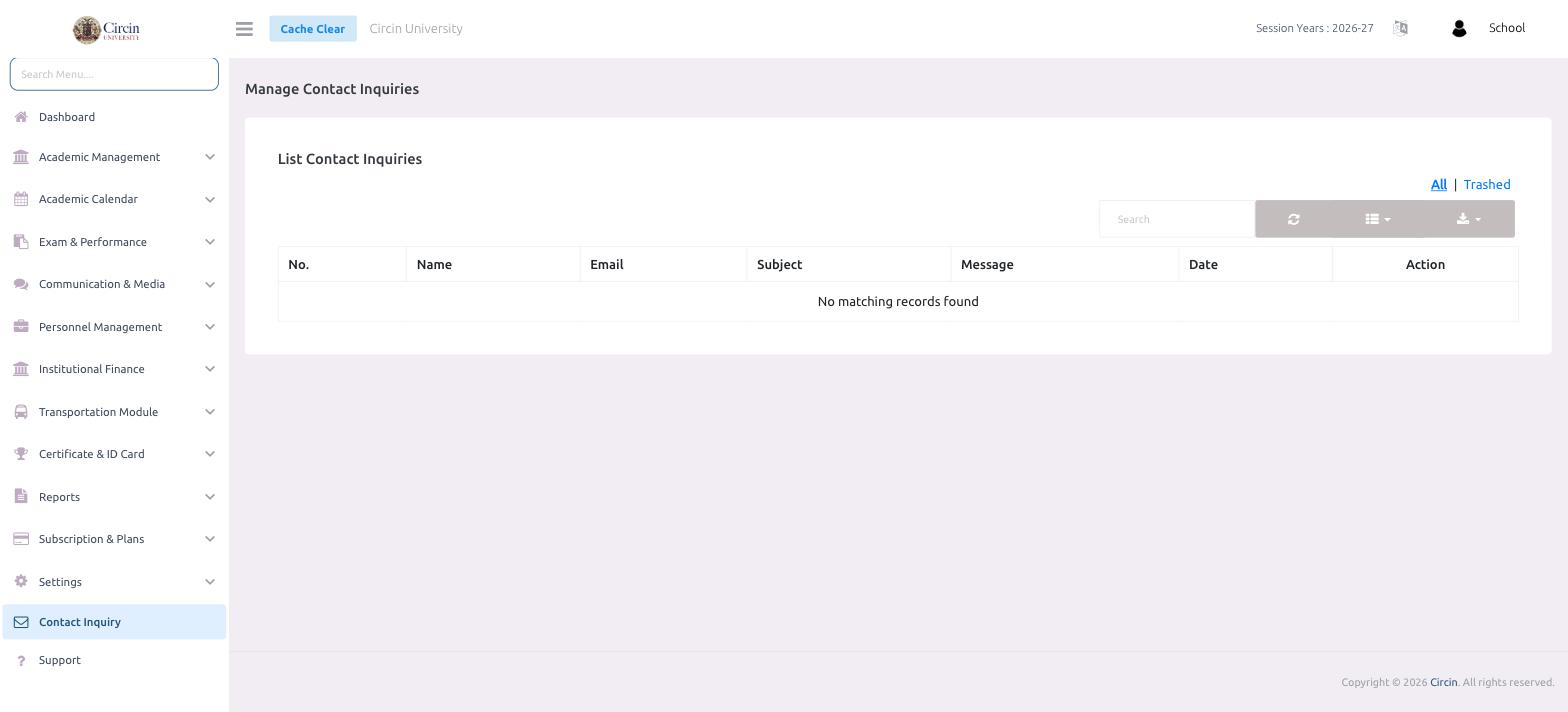Click the Contact Inquiry envelope icon
Viewport: 1568px width, 712px height.
21,622
